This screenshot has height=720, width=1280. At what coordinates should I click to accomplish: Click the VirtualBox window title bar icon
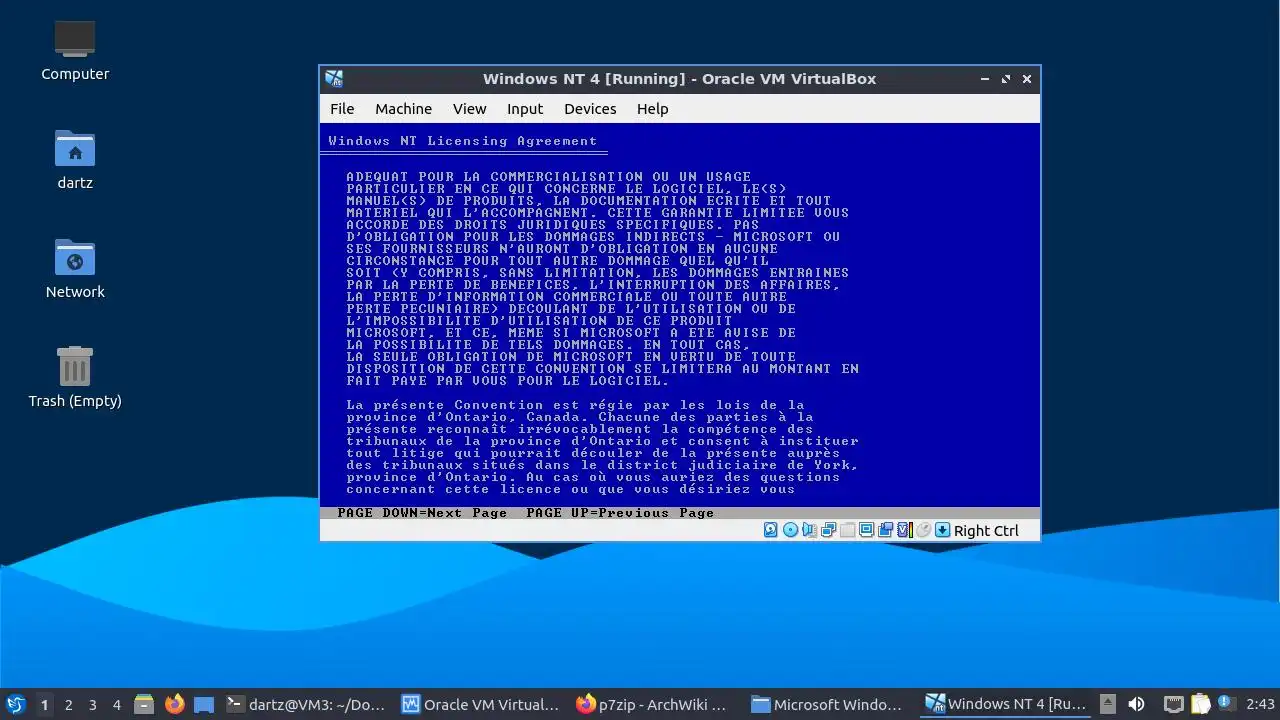(x=334, y=79)
